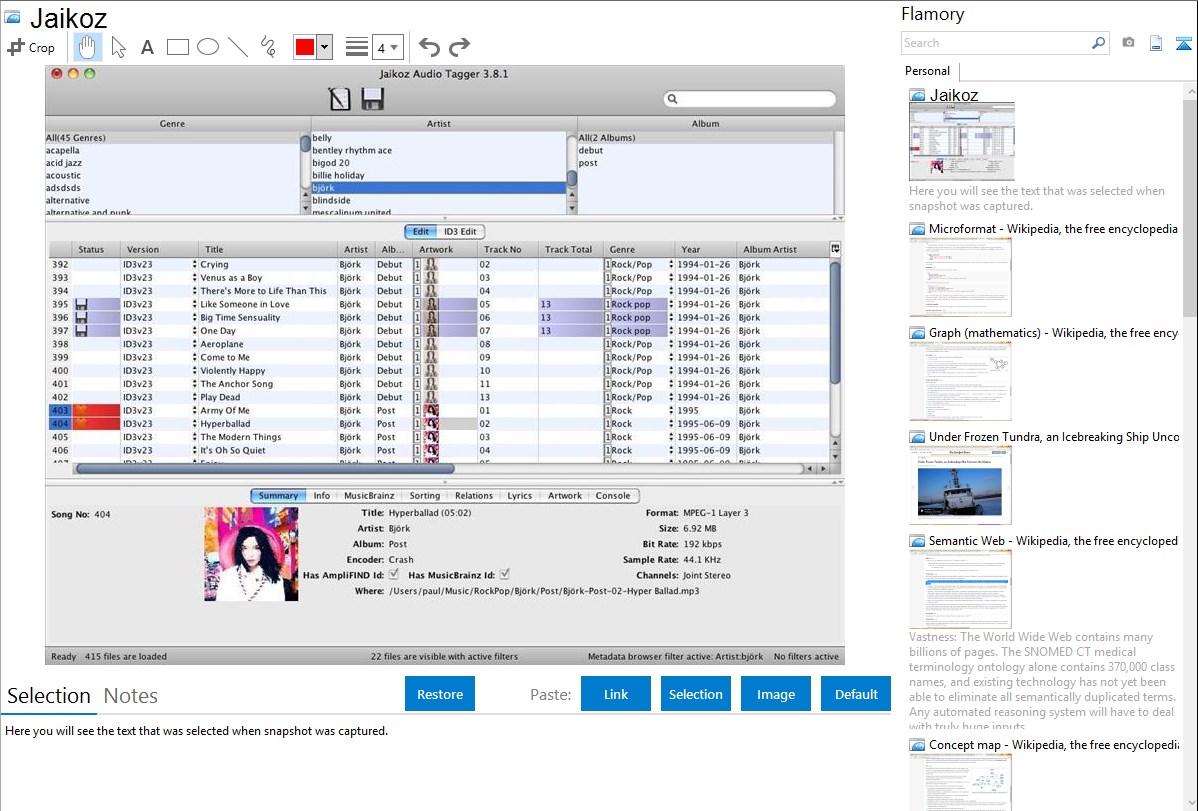Open Graph (mathematics) Wikipedia snapshot link
The width and height of the screenshot is (1198, 811).
coord(1053,333)
